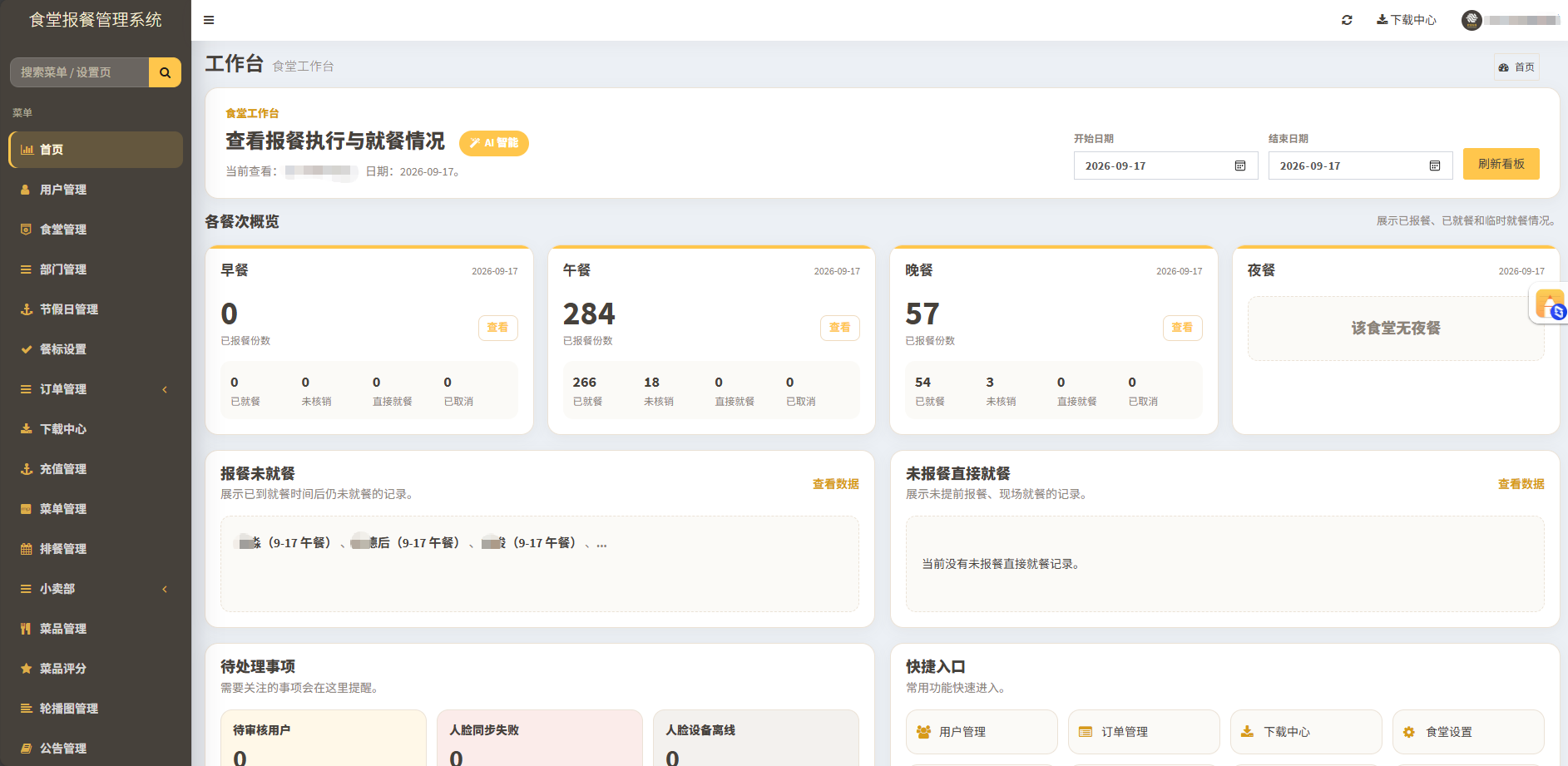Click the AI 智能 badge
Image resolution: width=1568 pixels, height=766 pixels.
tap(494, 143)
